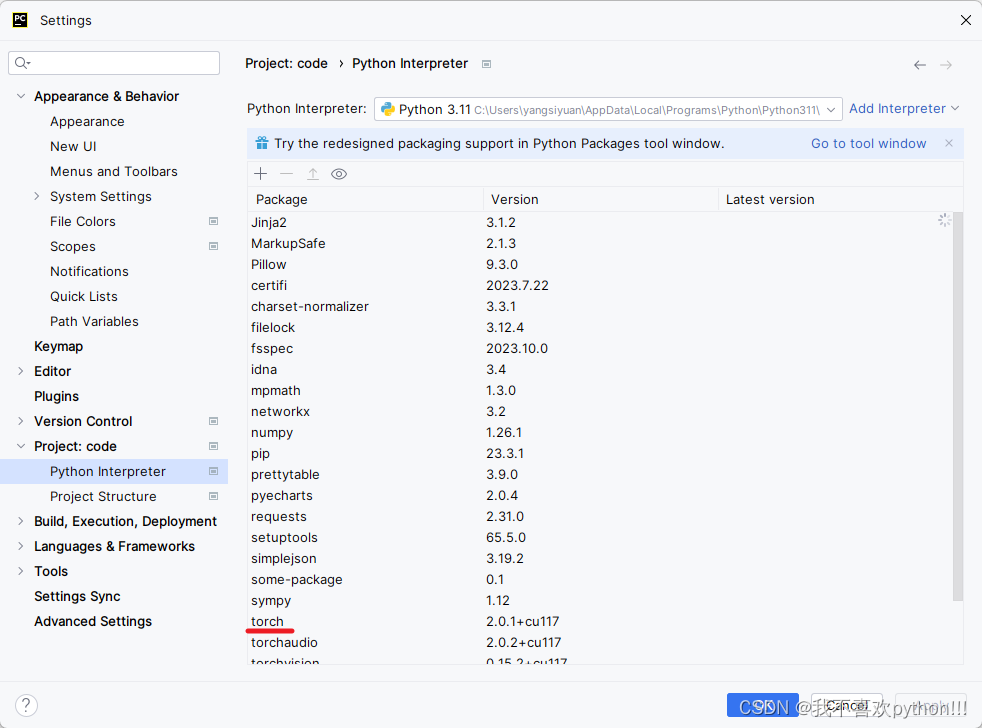Image resolution: width=982 pixels, height=728 pixels.
Task: Click the Cancel button
Action: (x=847, y=705)
